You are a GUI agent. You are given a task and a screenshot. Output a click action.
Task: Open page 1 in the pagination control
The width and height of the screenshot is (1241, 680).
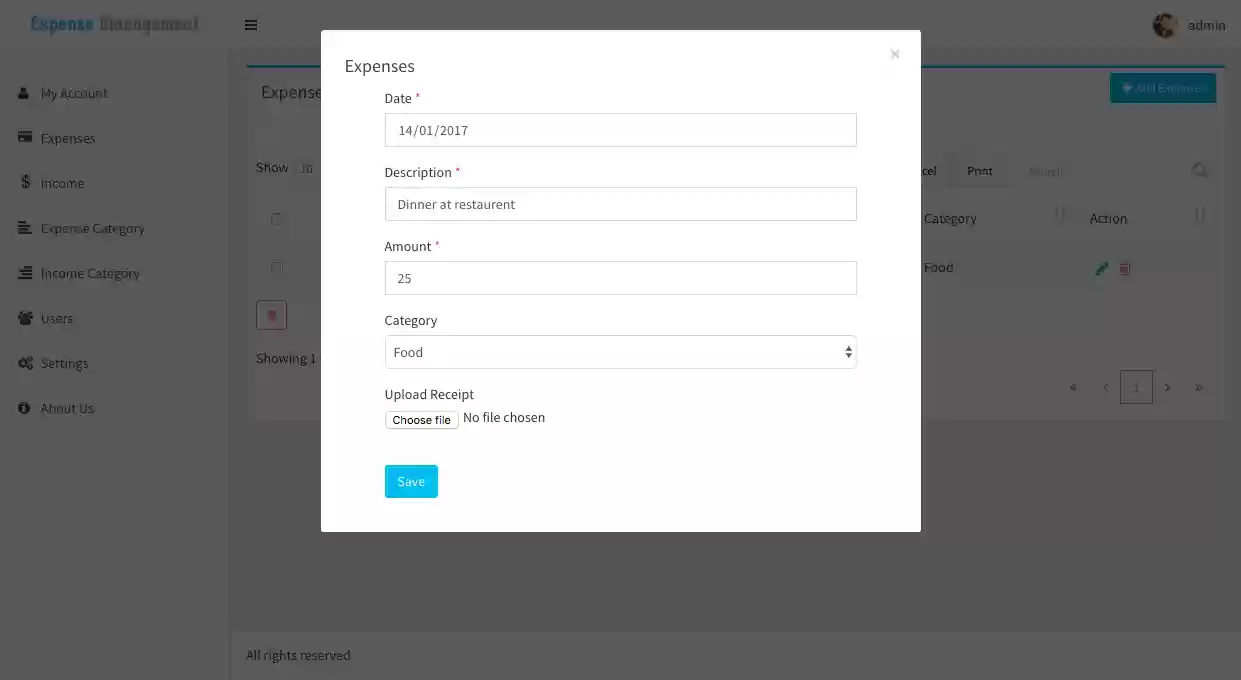(1136, 387)
